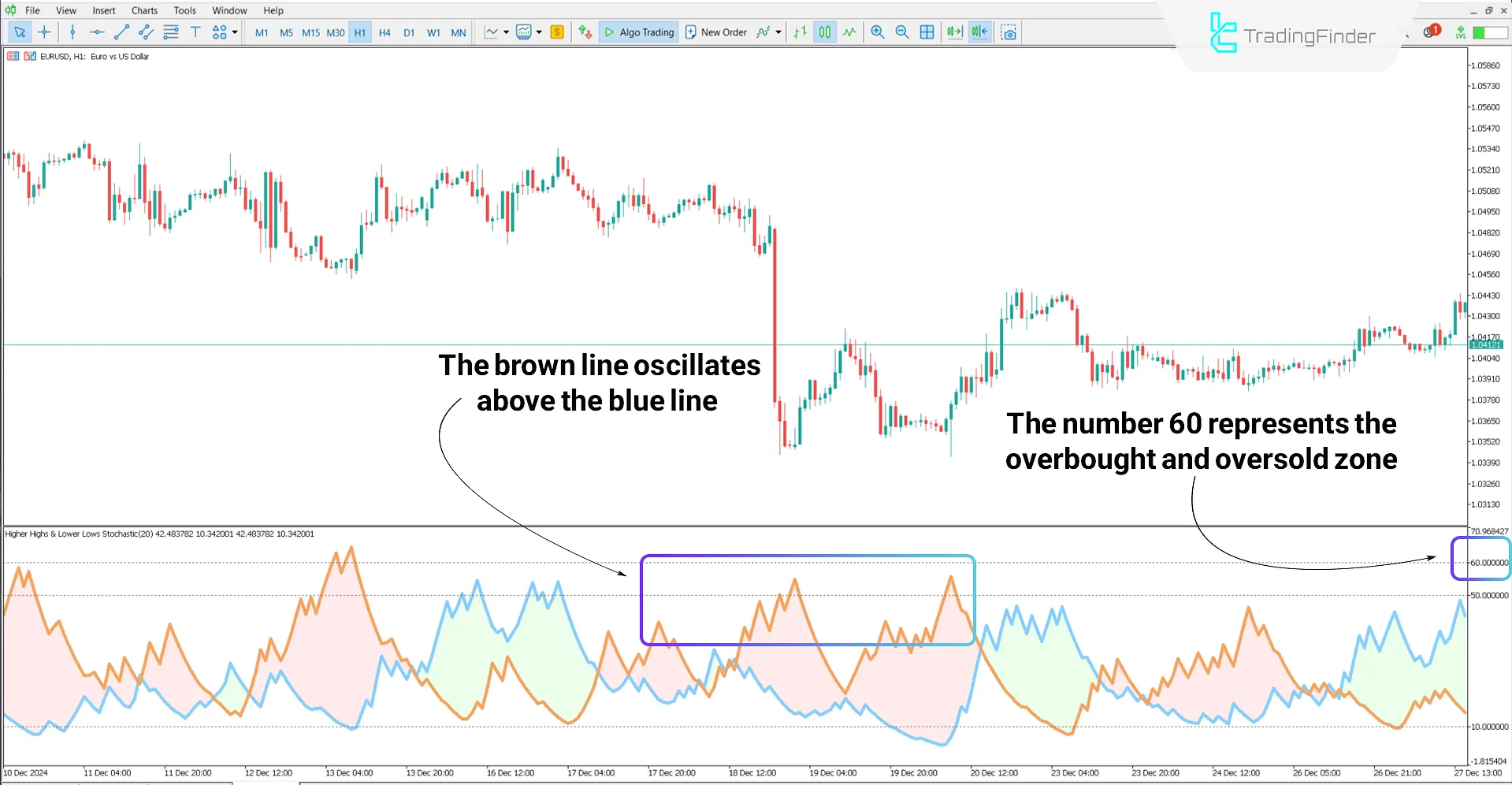Toggle the chart shift from right edge
This screenshot has height=785, width=1512.
(x=979, y=32)
